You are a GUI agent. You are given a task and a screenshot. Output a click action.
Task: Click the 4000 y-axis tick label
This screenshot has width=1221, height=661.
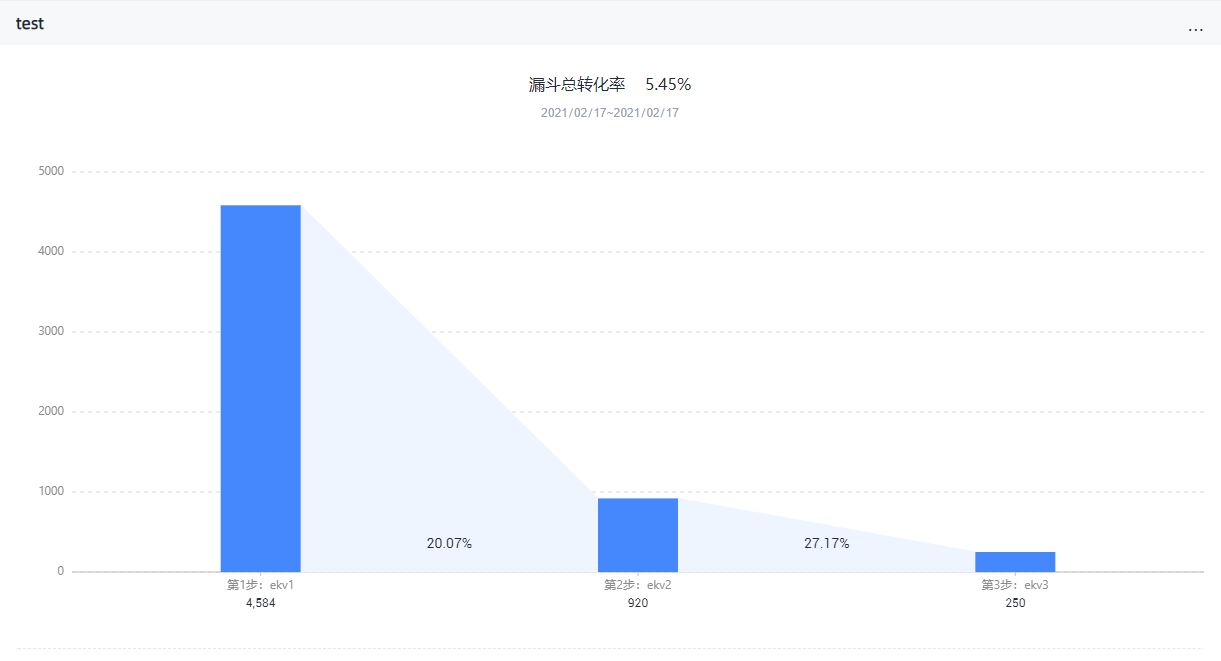tap(51, 251)
